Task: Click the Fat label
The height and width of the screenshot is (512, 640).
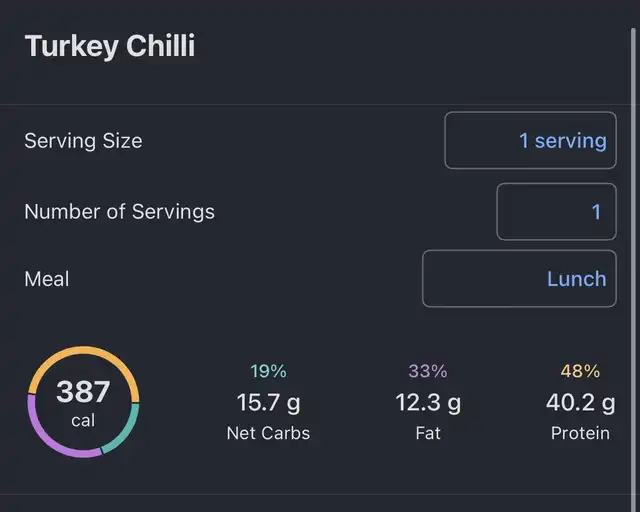Action: [428, 433]
